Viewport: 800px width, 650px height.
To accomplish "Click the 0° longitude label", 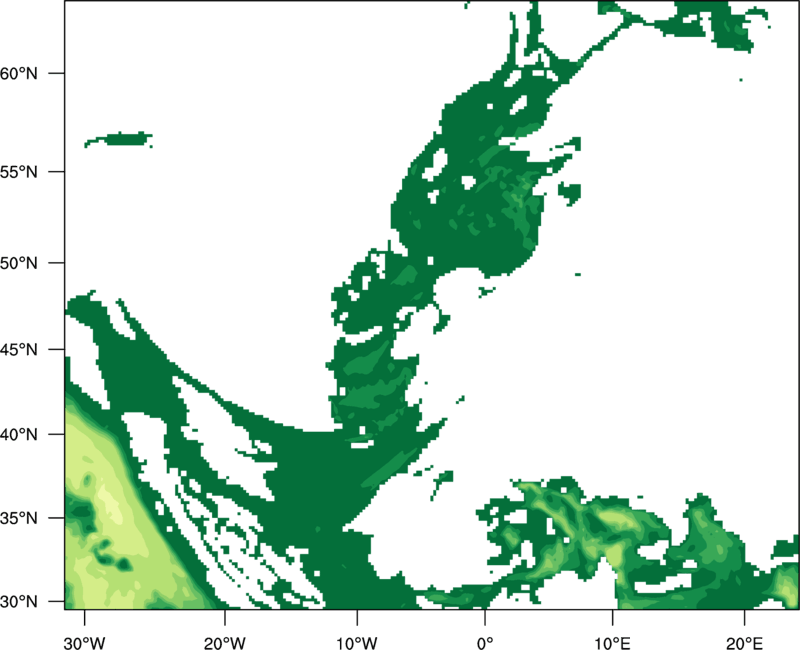I will click(x=485, y=643).
